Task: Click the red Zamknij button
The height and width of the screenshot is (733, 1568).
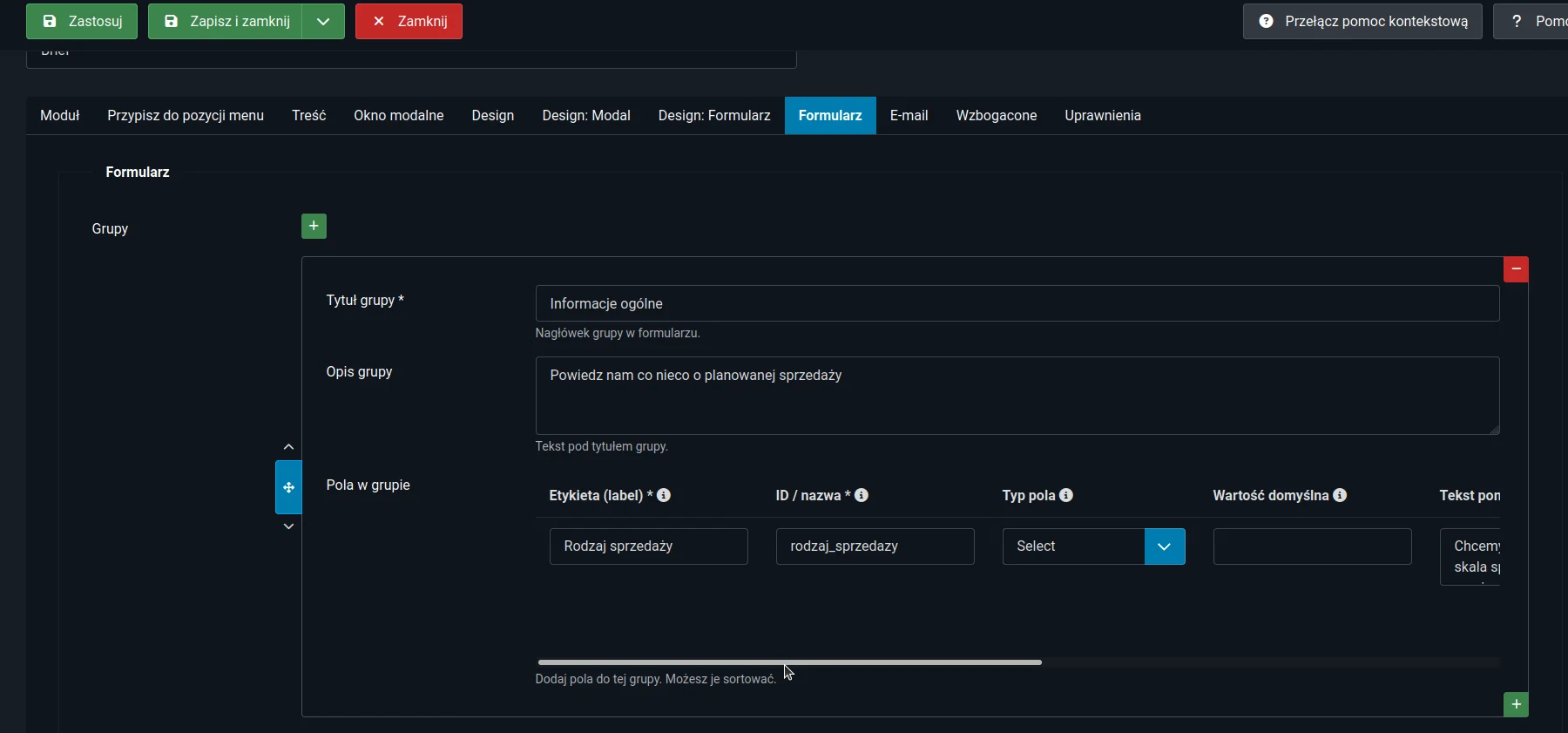Action: 409,21
